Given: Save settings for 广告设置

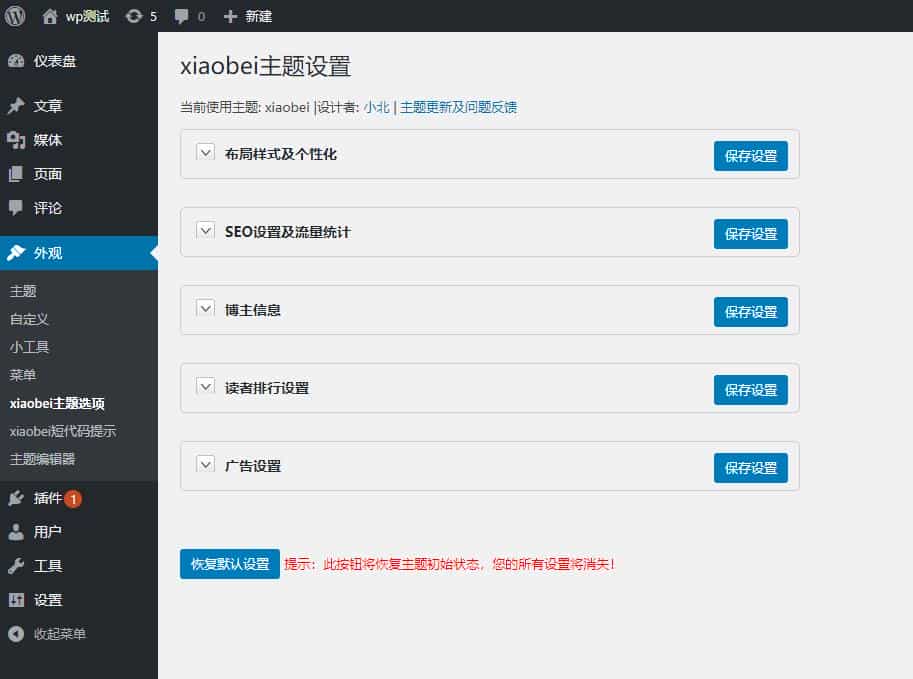Looking at the screenshot, I should point(751,468).
